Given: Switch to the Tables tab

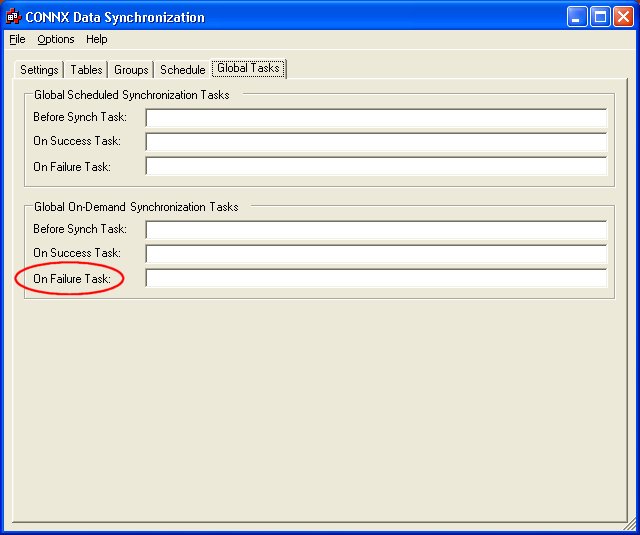Looking at the screenshot, I should click(86, 70).
